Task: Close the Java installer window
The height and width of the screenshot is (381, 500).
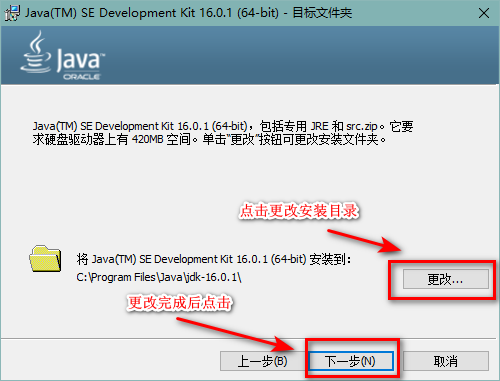Action: (484, 13)
